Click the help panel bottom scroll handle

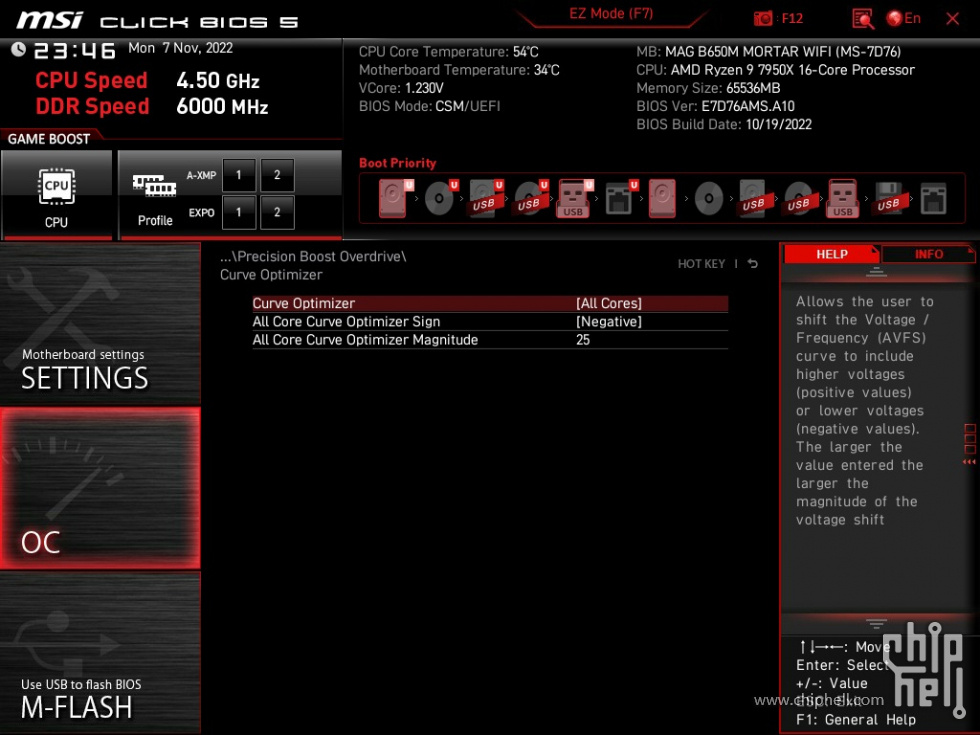(x=876, y=624)
